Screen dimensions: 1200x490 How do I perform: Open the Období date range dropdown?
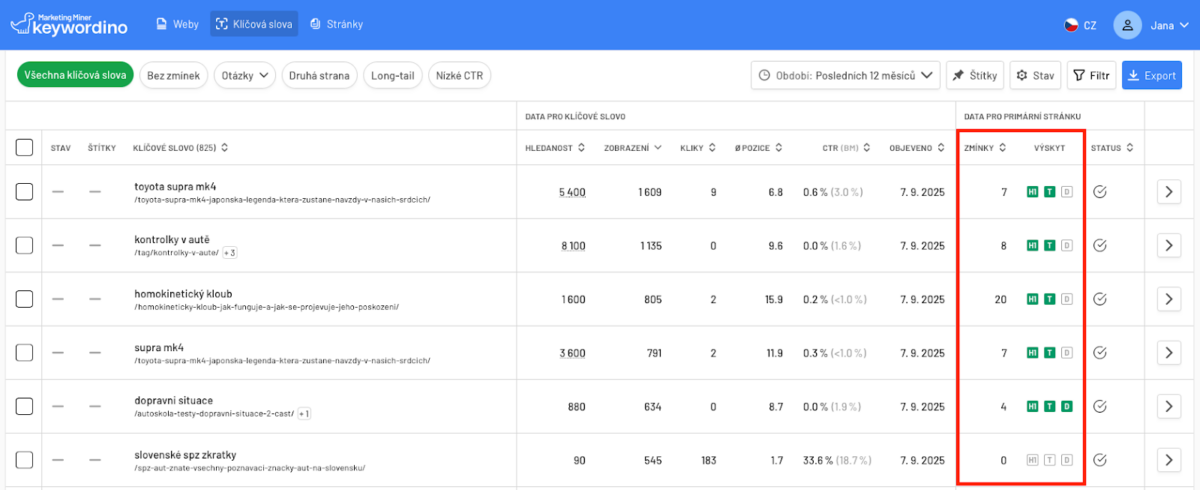(846, 75)
